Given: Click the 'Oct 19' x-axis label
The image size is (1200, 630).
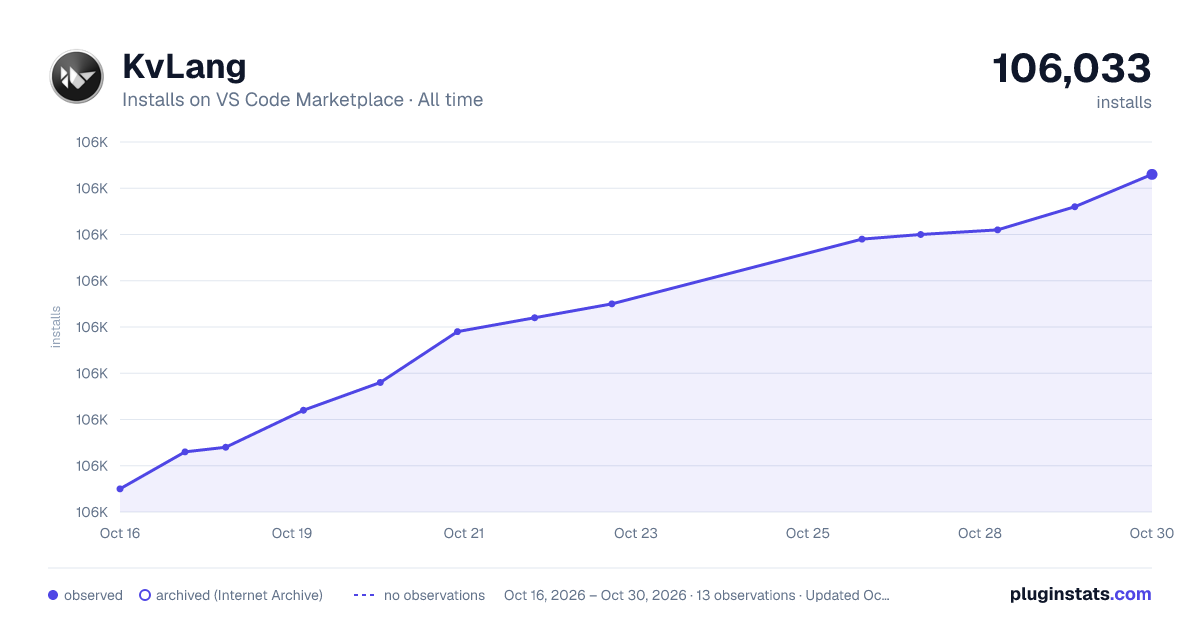Looking at the screenshot, I should tap(292, 533).
